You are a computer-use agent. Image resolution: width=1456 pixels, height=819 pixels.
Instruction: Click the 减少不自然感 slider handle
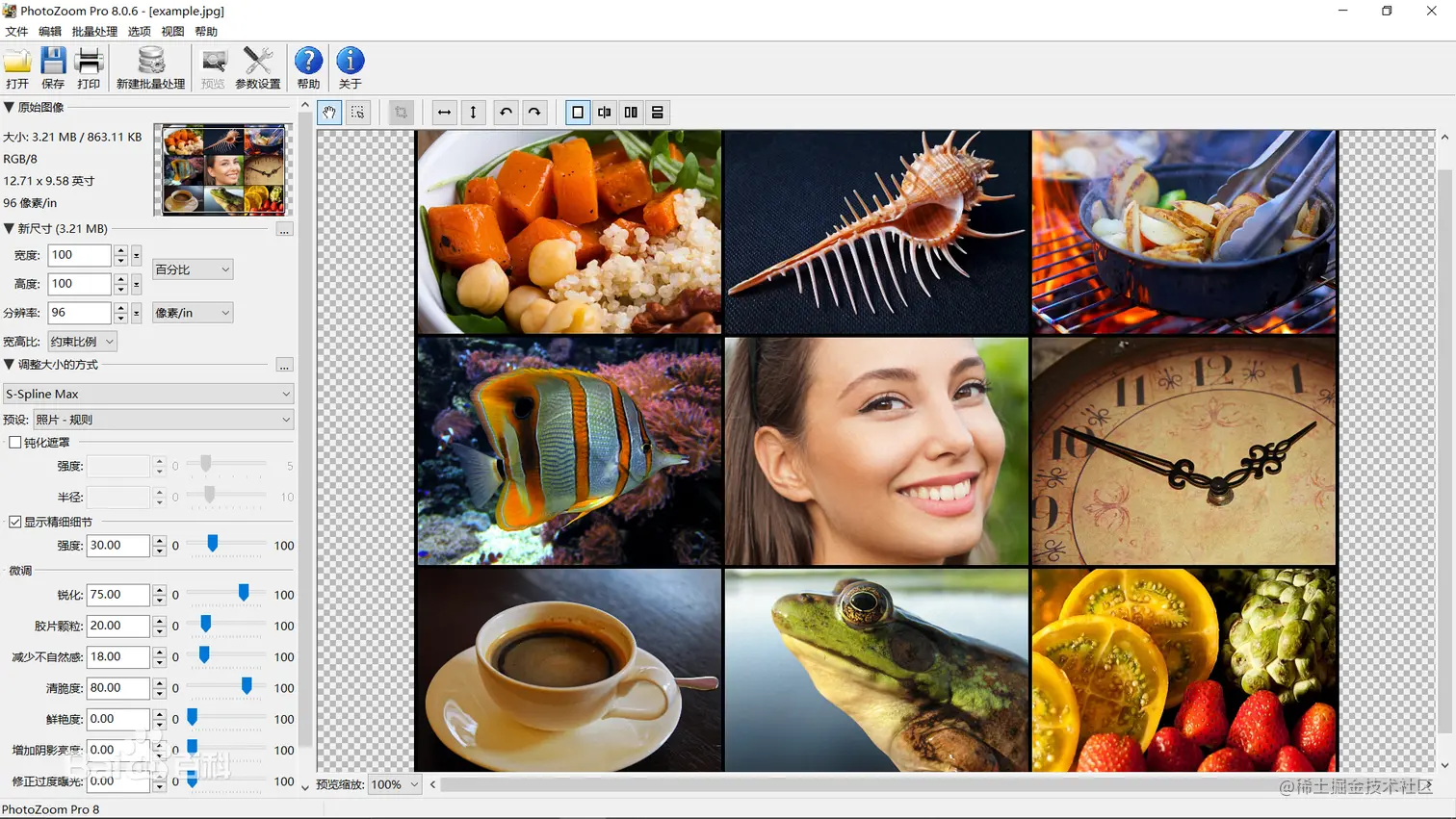204,654
